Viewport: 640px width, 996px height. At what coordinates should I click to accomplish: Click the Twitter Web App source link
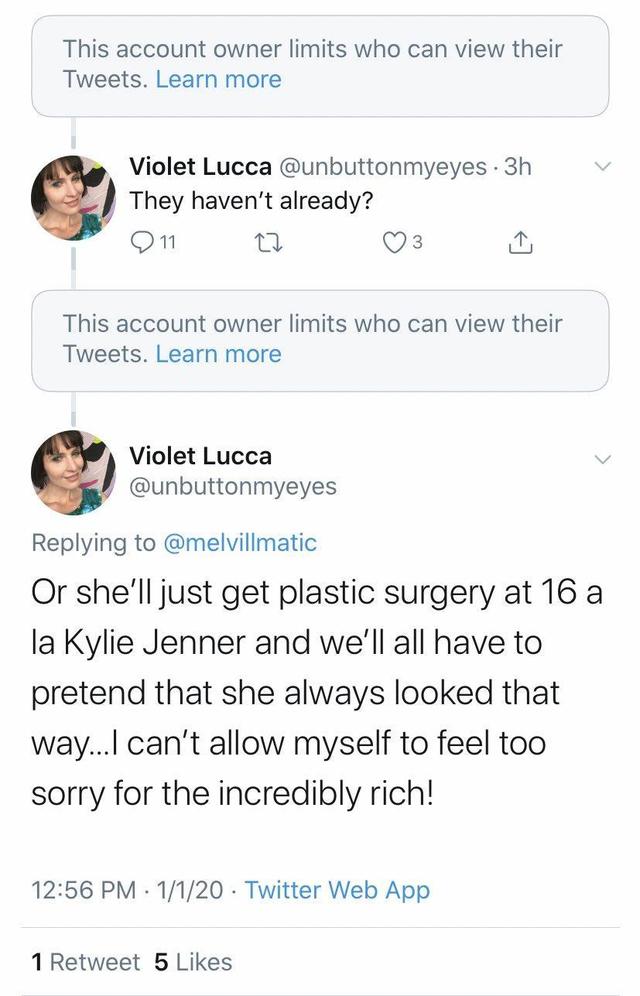337,889
